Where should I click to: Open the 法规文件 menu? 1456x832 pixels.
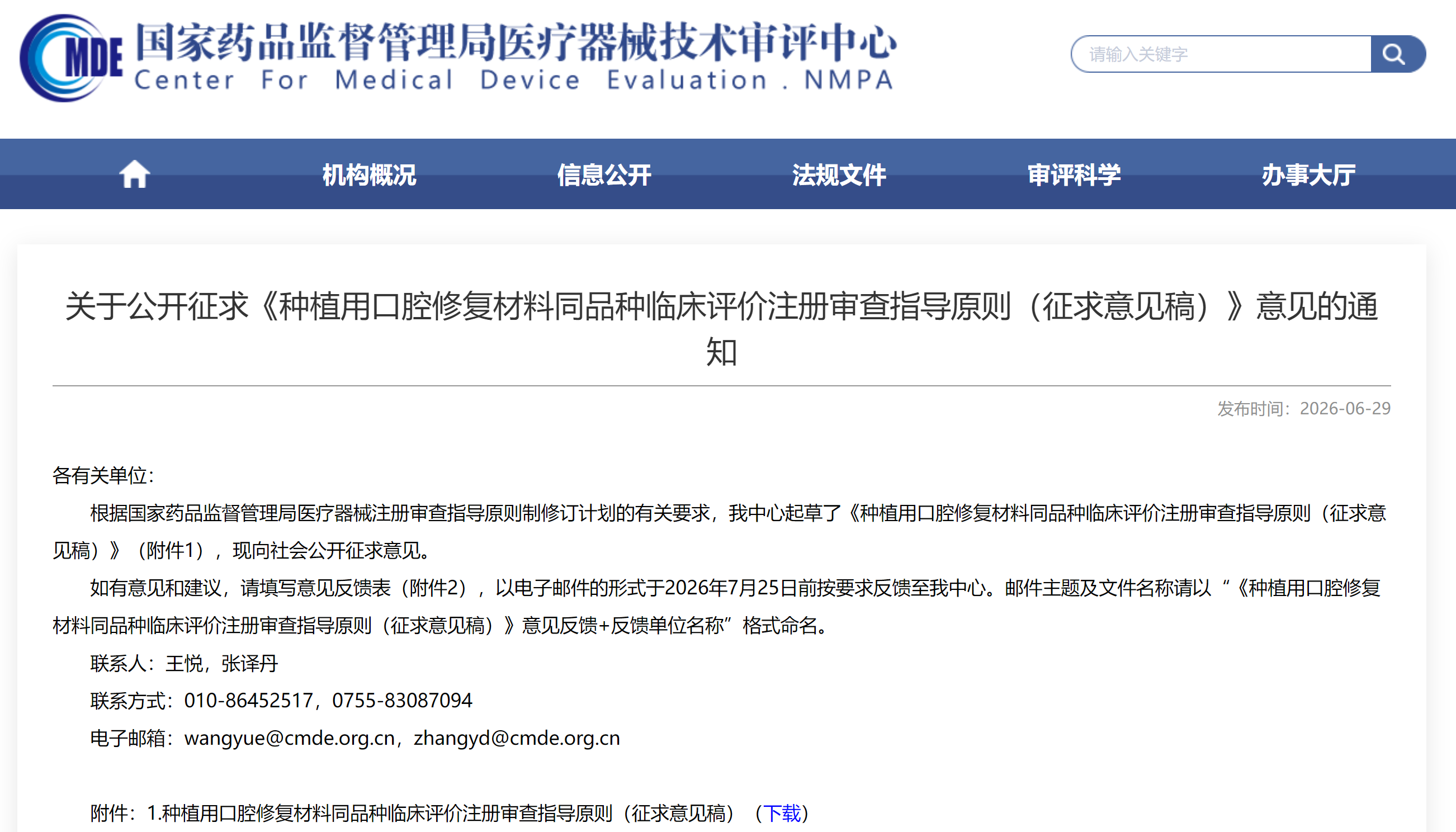839,175
